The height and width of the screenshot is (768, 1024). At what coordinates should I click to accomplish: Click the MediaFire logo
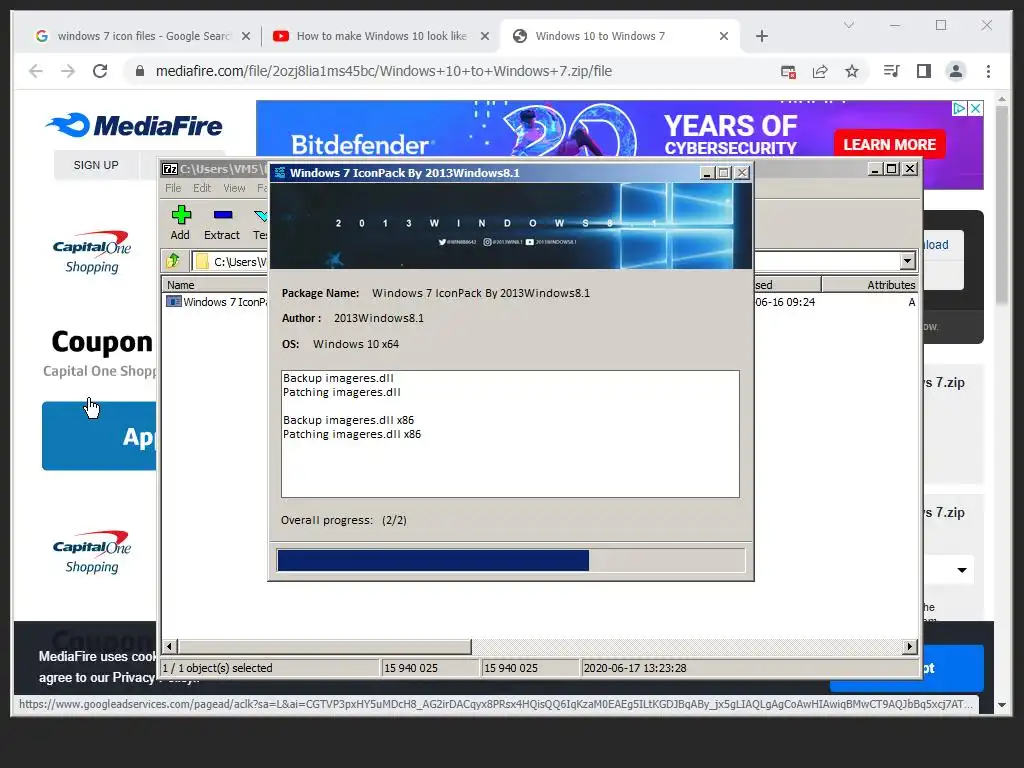coord(134,125)
